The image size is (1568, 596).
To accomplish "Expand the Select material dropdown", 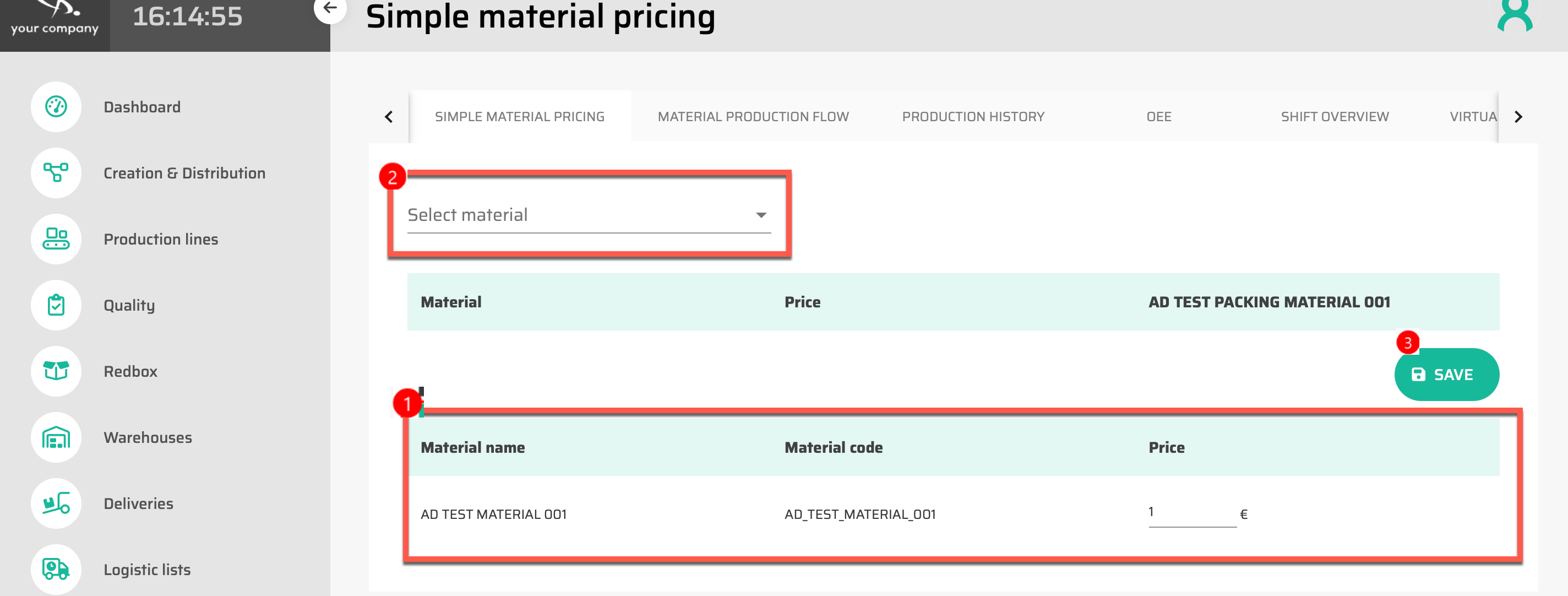I will 588,215.
